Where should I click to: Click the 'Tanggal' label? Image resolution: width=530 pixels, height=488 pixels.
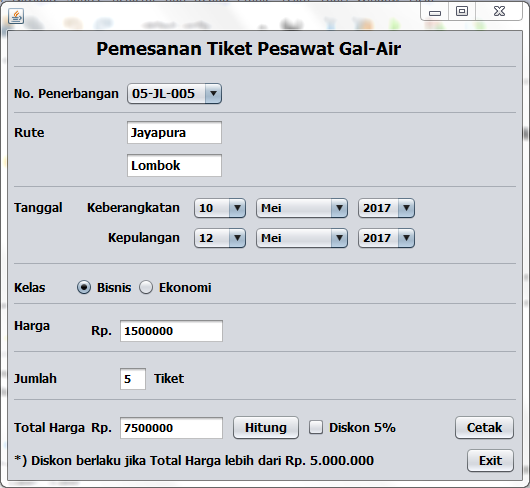coord(38,208)
